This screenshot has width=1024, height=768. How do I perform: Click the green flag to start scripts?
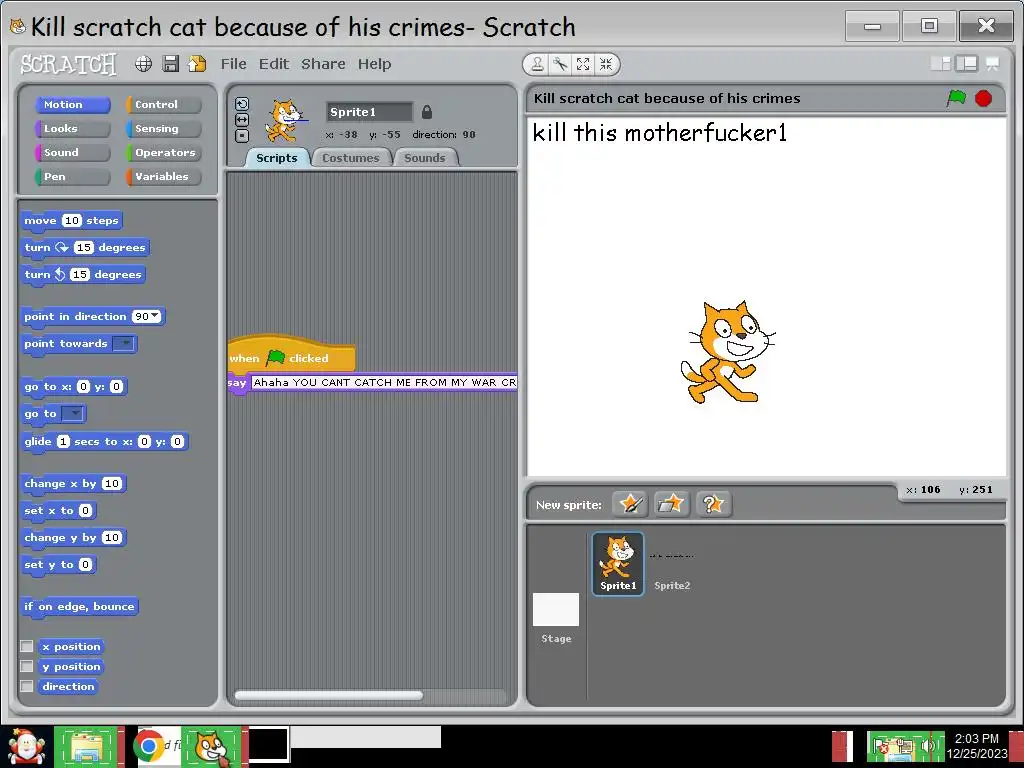click(x=956, y=98)
